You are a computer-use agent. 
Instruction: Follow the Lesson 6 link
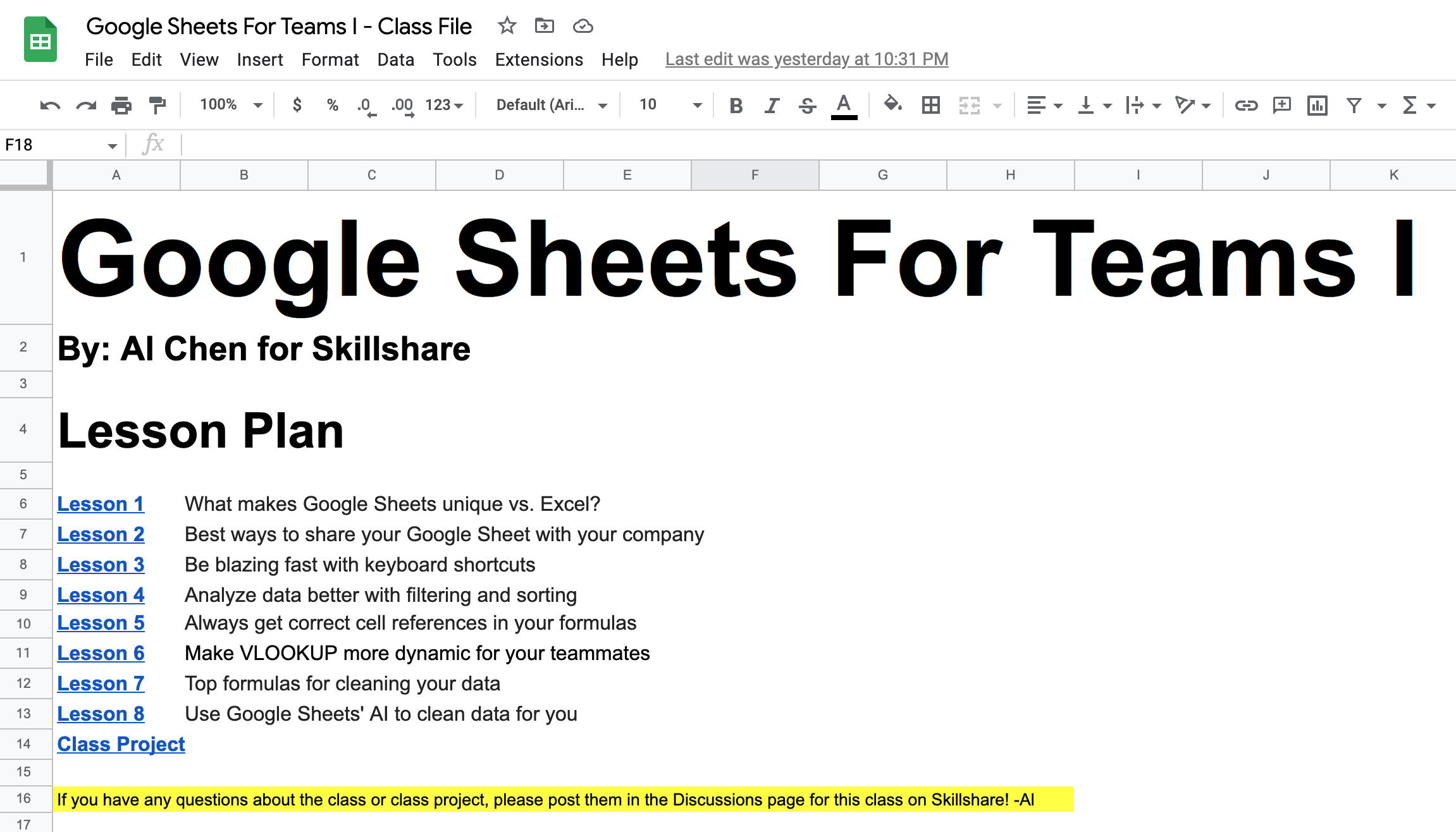click(x=101, y=653)
